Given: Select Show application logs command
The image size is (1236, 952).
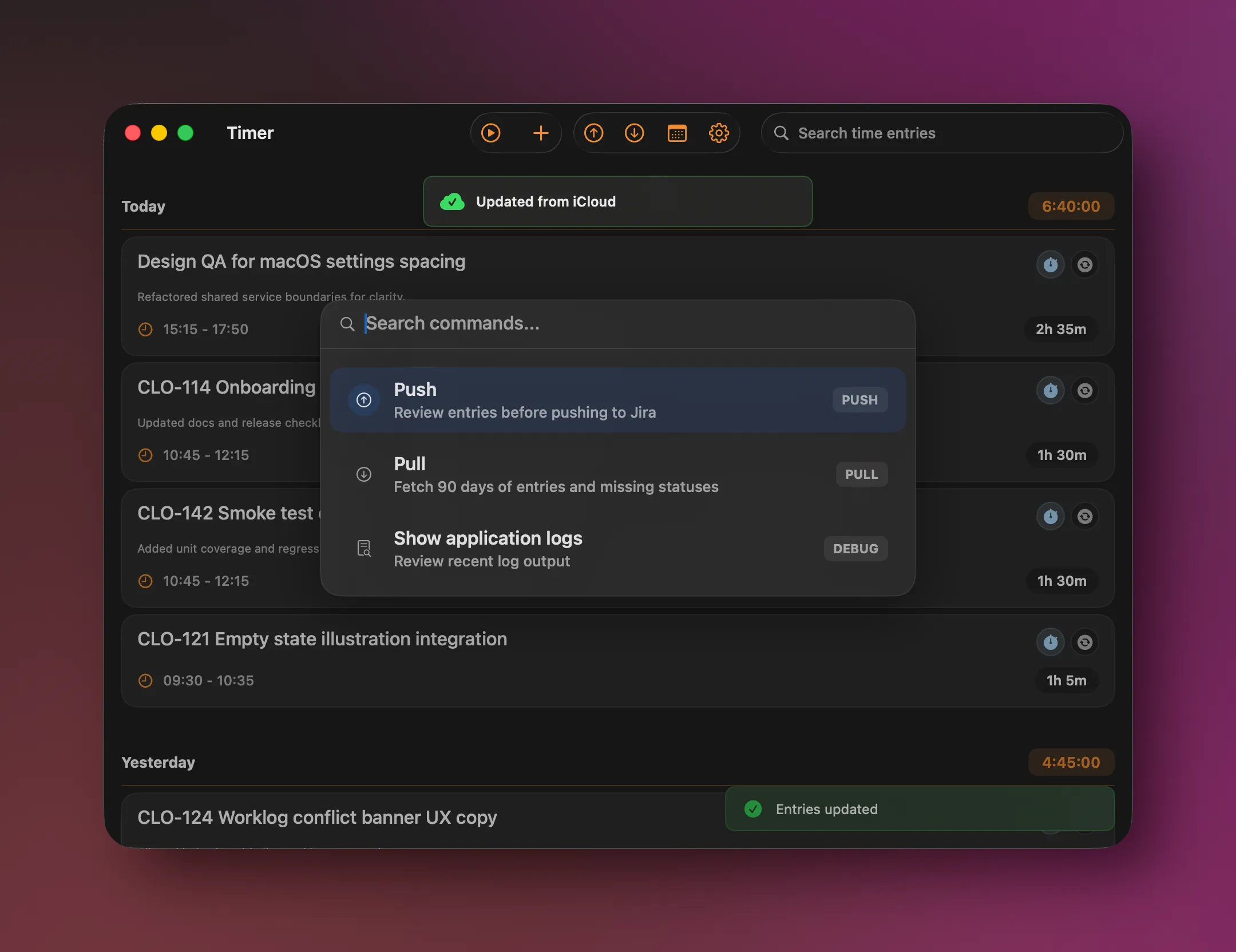Looking at the screenshot, I should (618, 549).
